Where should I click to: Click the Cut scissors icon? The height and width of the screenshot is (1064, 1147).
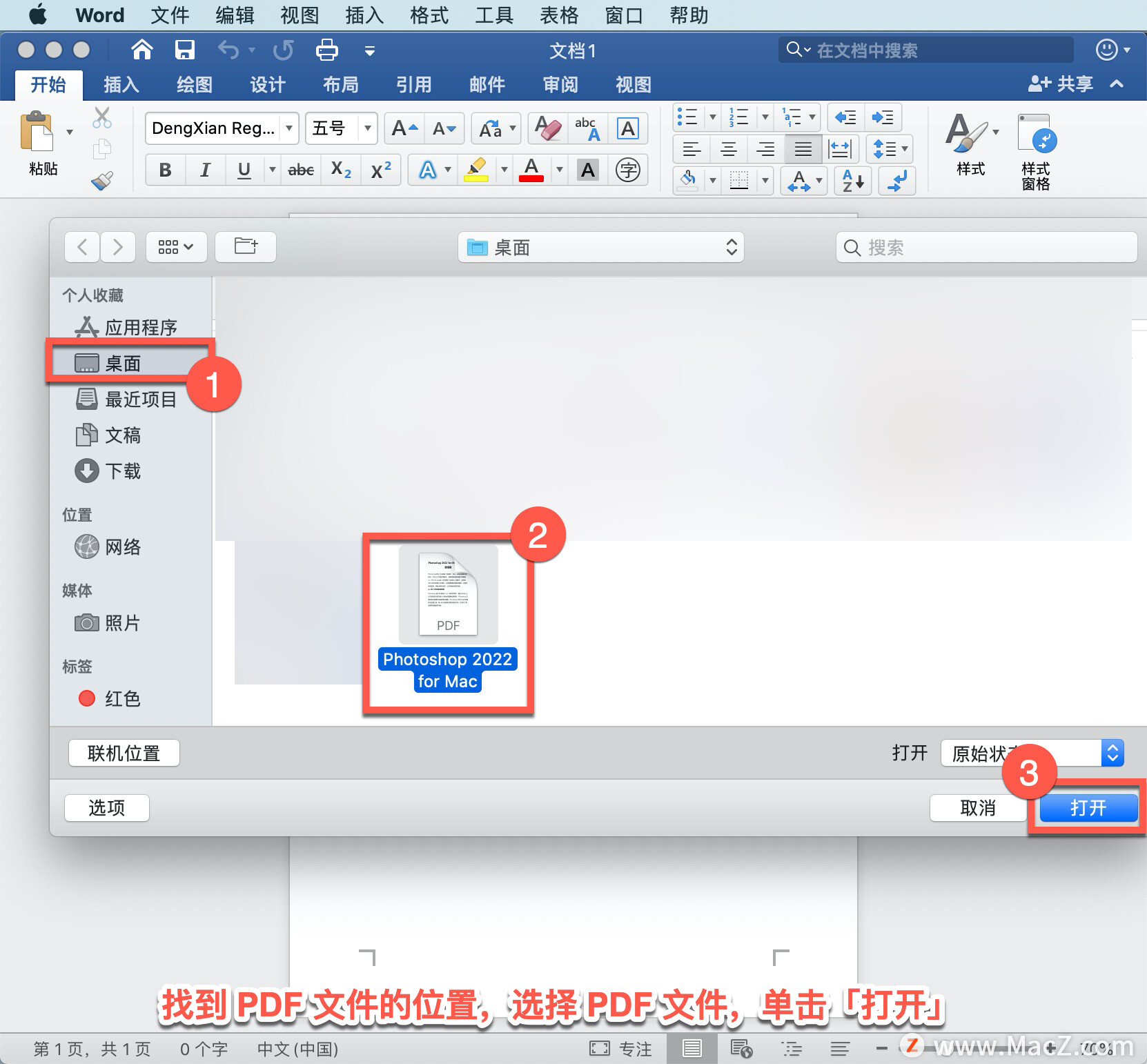pos(102,118)
